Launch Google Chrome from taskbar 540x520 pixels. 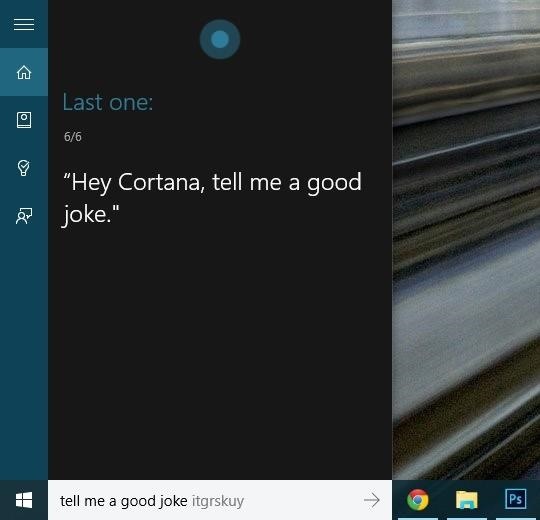click(x=418, y=500)
